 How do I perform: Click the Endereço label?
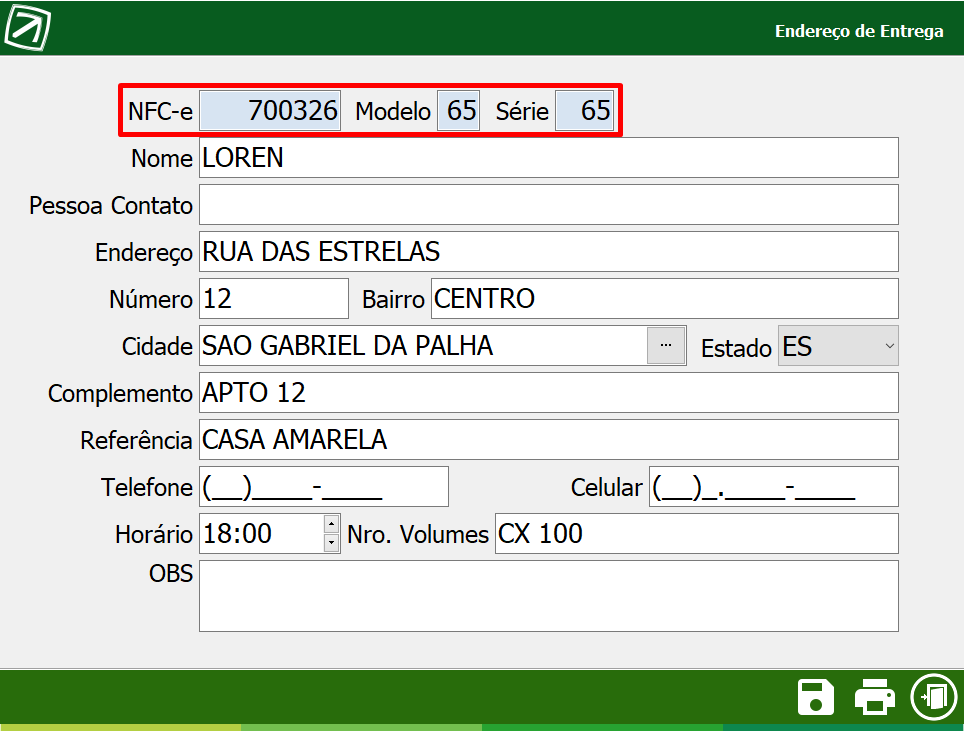pyautogui.click(x=144, y=253)
